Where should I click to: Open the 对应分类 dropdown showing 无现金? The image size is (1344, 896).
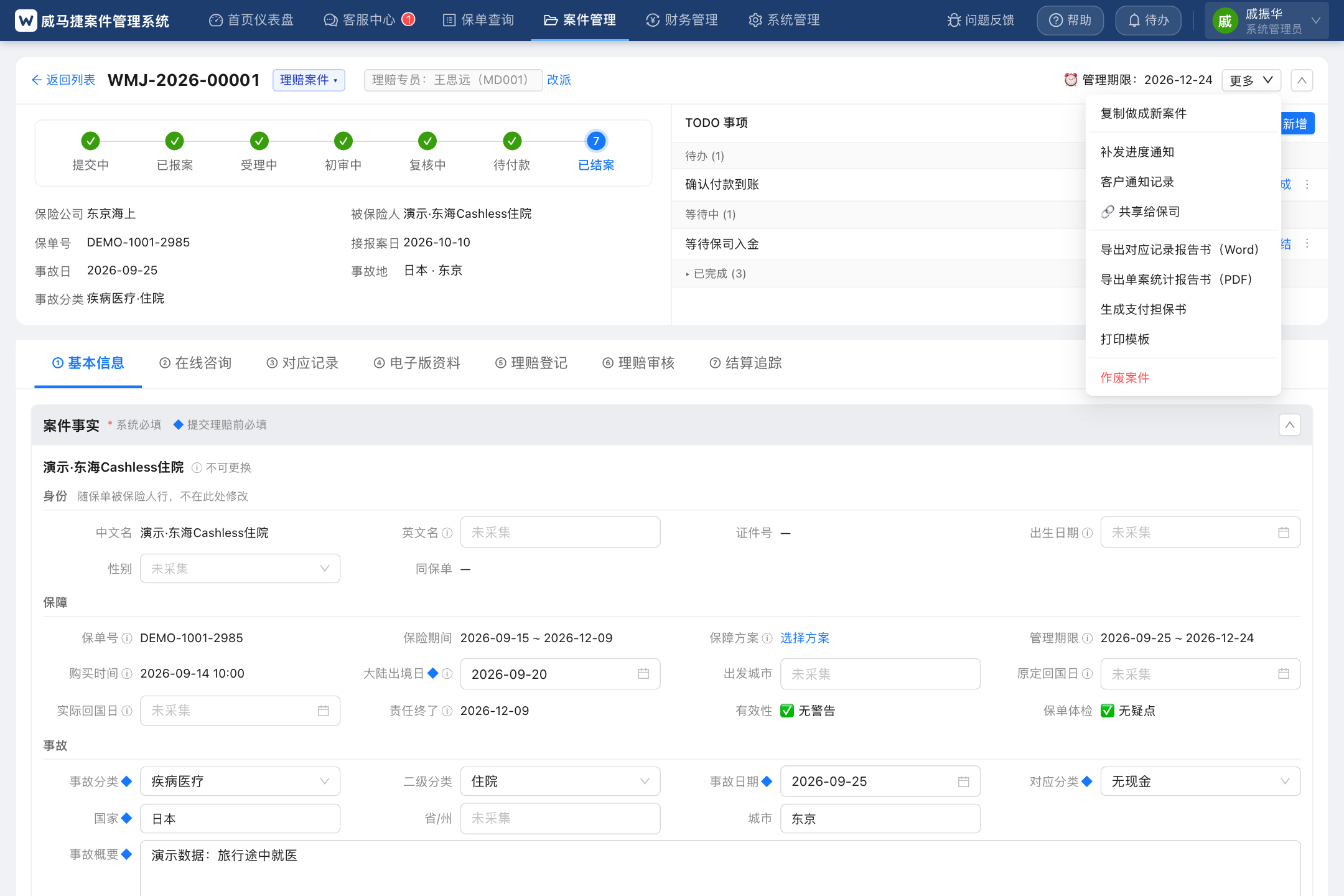pyautogui.click(x=1200, y=782)
